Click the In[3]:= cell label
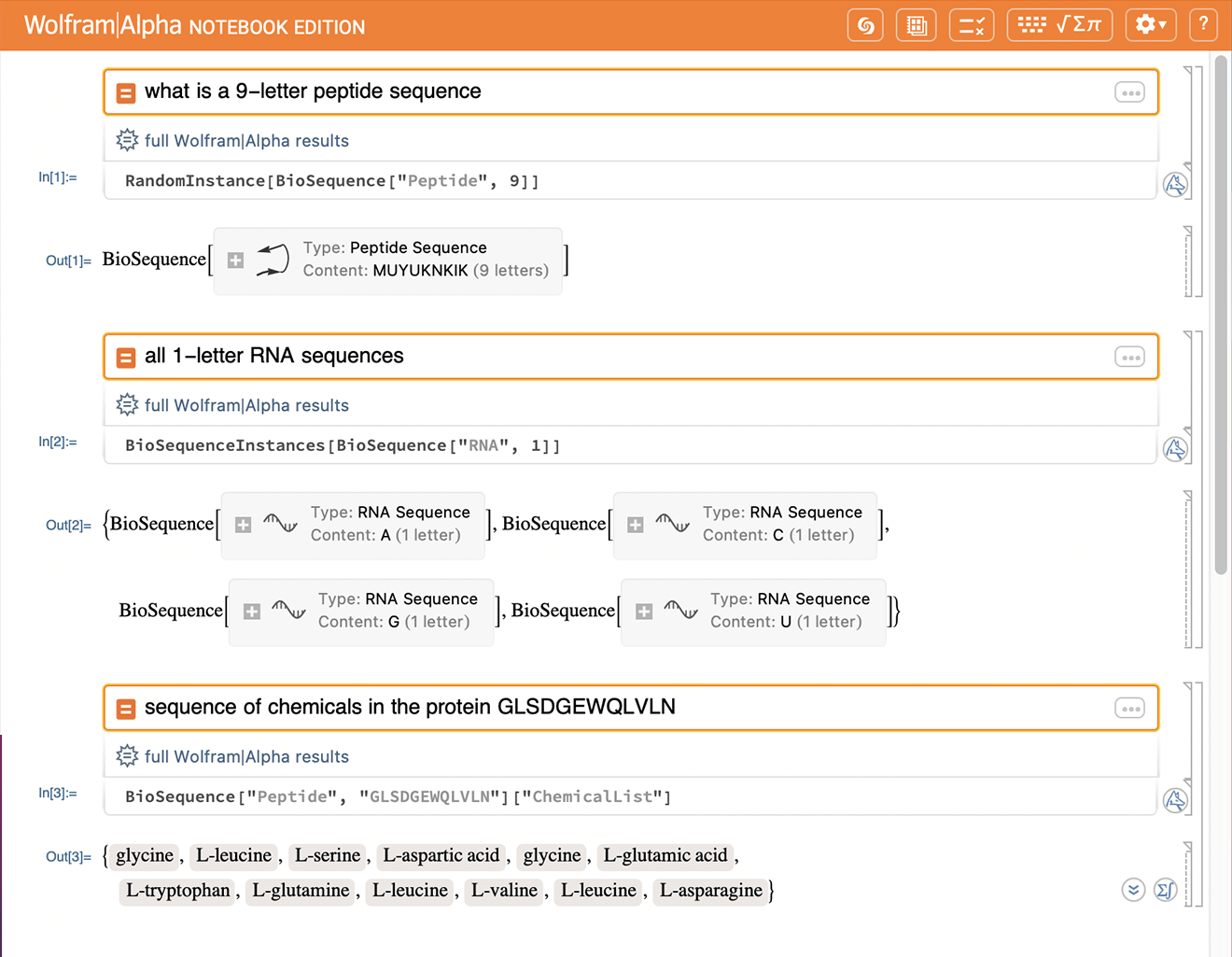The image size is (1232, 957). pyautogui.click(x=58, y=794)
